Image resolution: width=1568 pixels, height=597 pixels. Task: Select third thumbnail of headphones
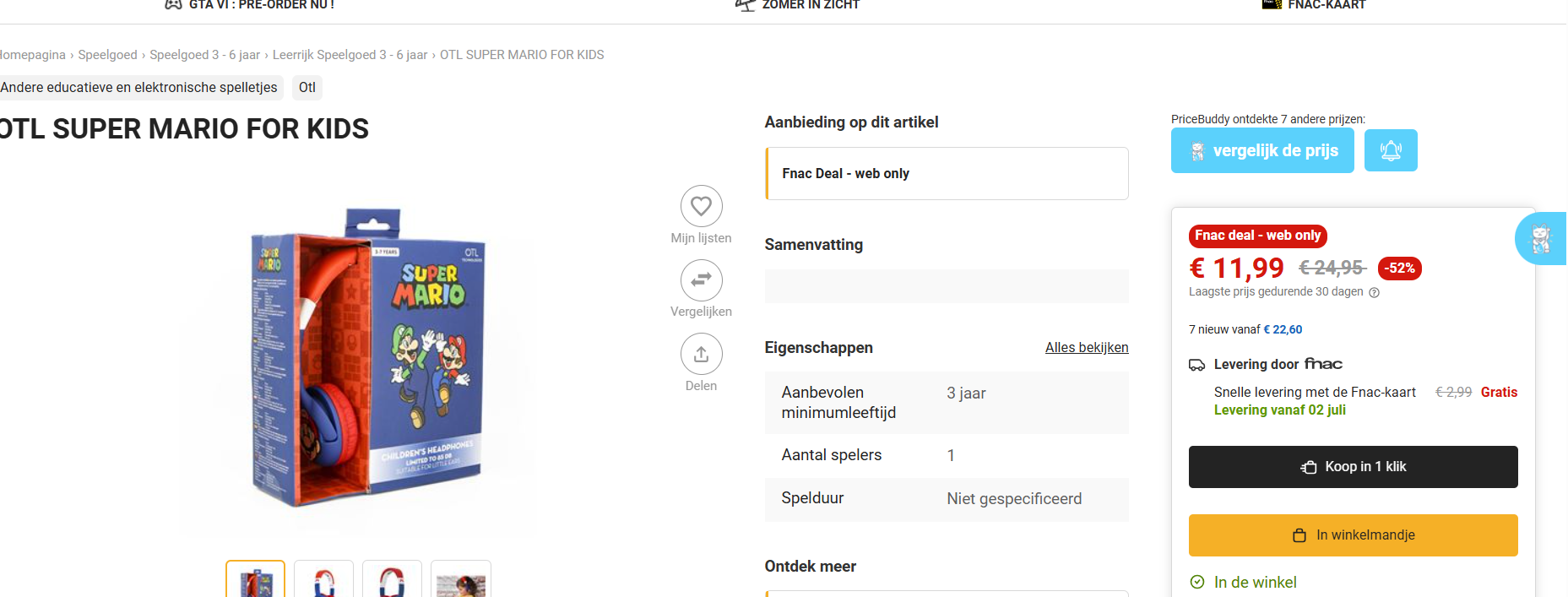pyautogui.click(x=392, y=579)
